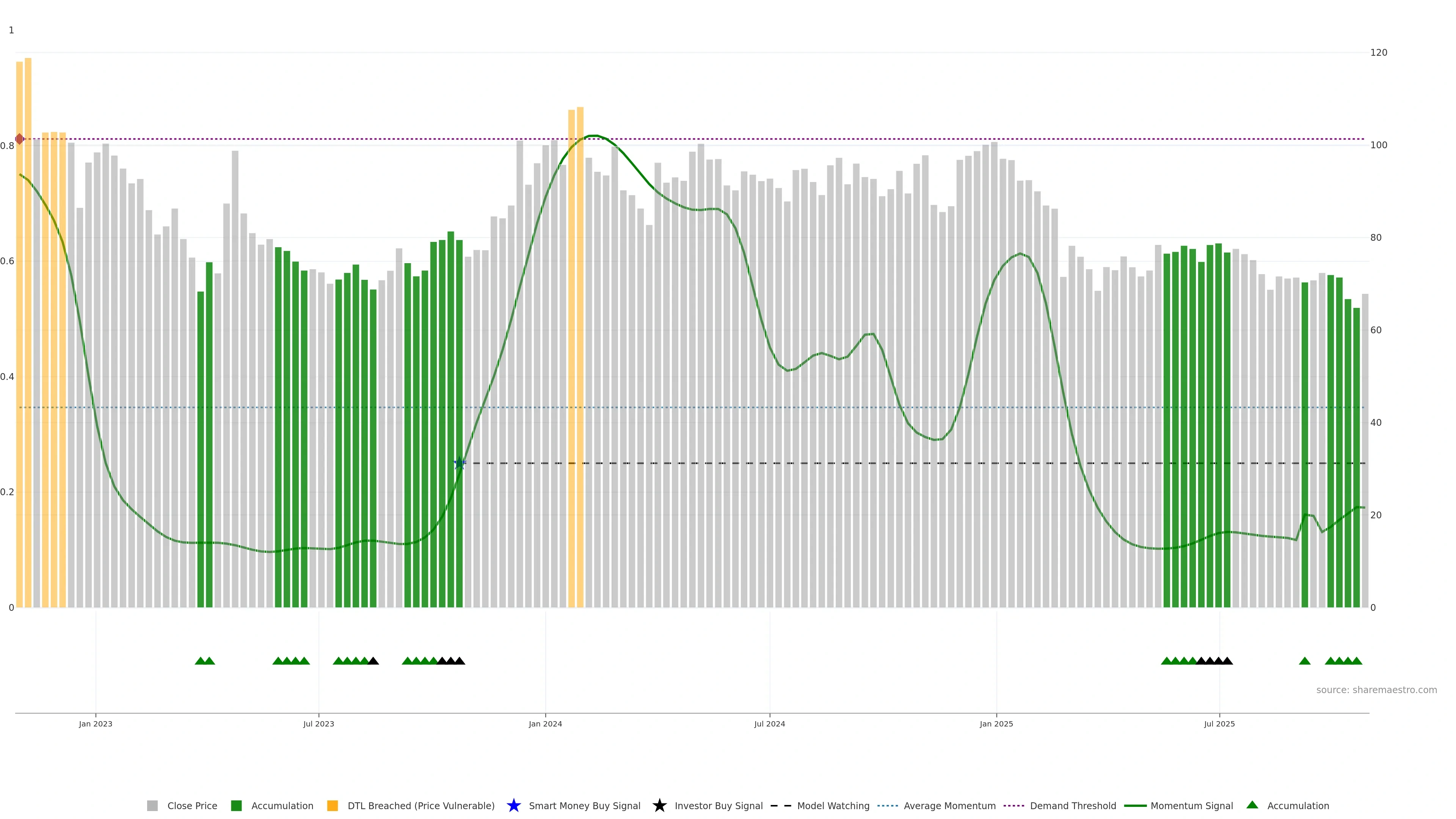1456x819 pixels.
Task: Click the Jan 2024 x-axis label
Action: [x=545, y=723]
